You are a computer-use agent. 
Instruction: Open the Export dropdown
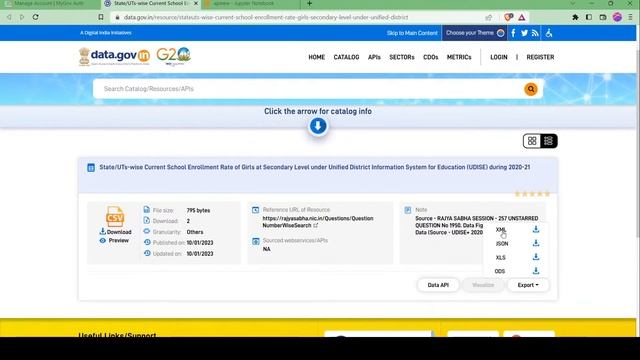(528, 285)
